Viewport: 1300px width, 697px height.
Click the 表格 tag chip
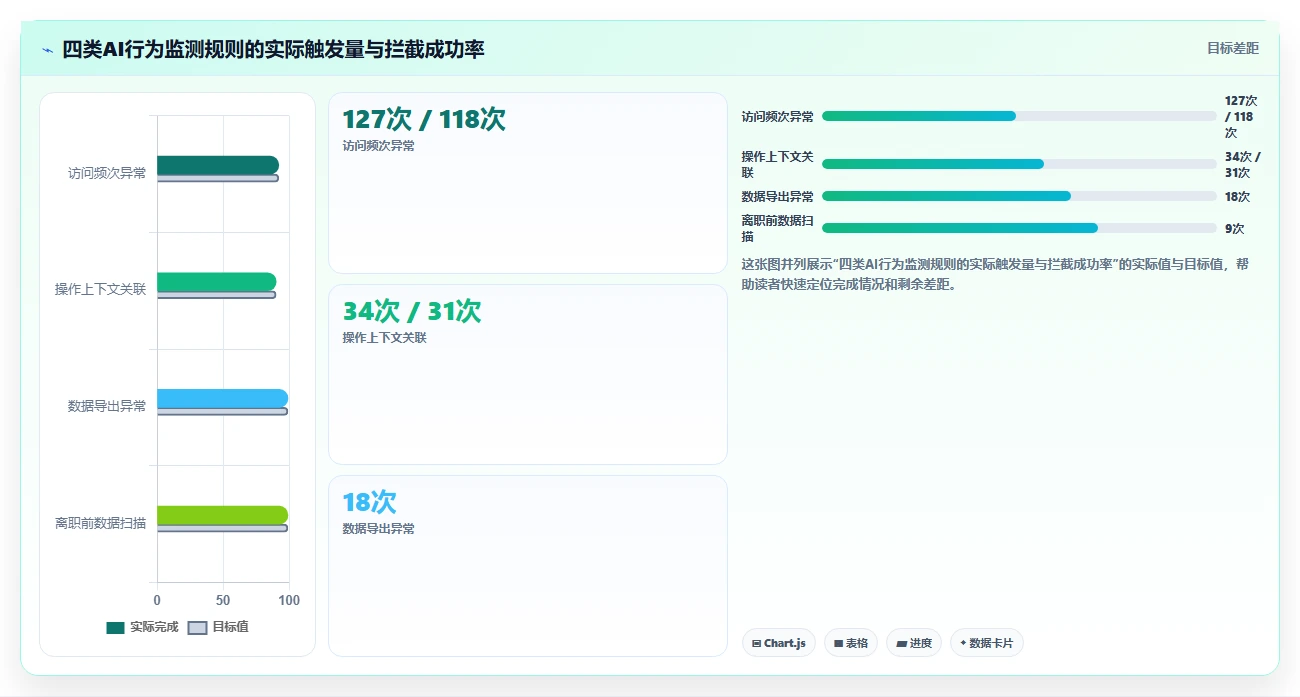click(851, 643)
